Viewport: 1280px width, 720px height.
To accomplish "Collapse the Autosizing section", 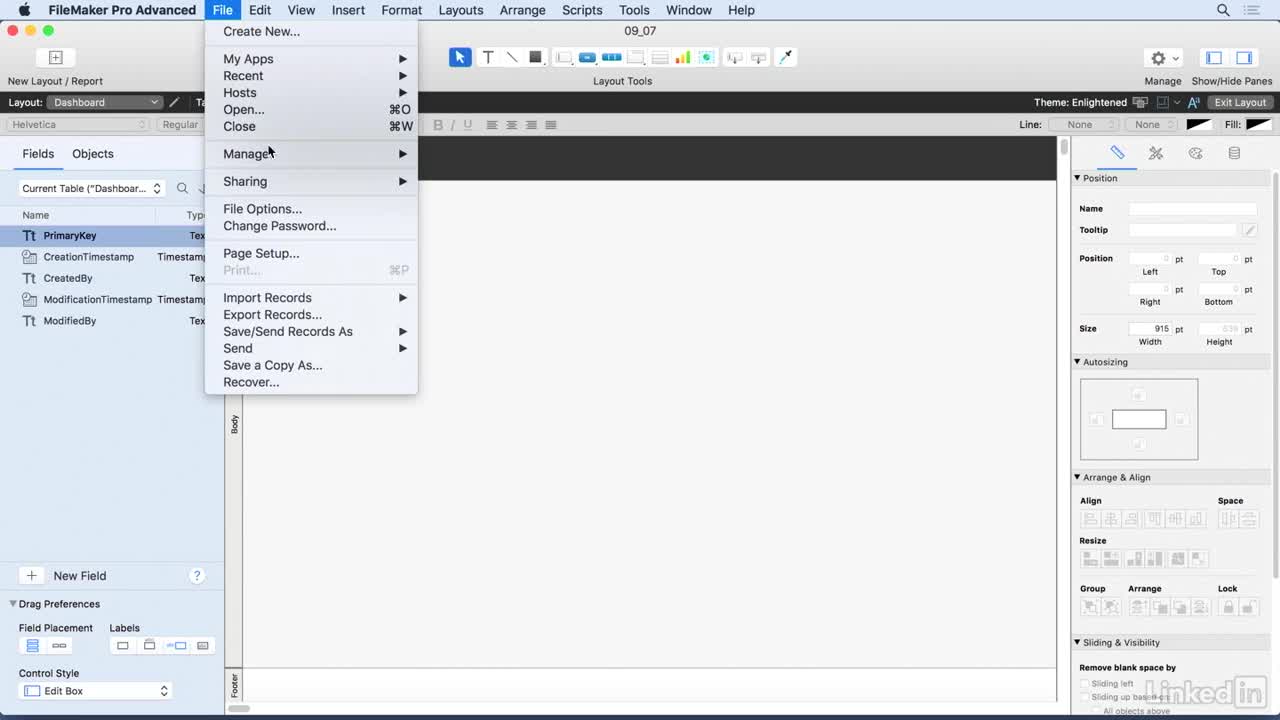I will 1077,362.
